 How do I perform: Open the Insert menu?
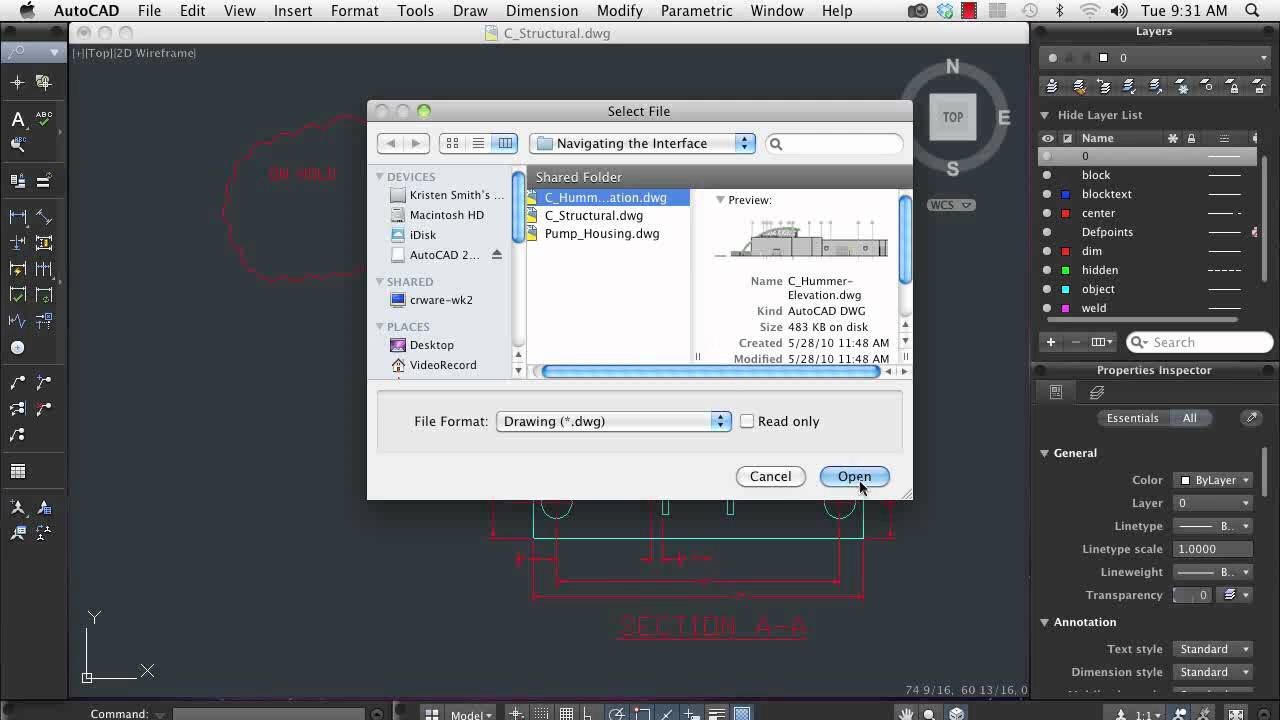[293, 11]
